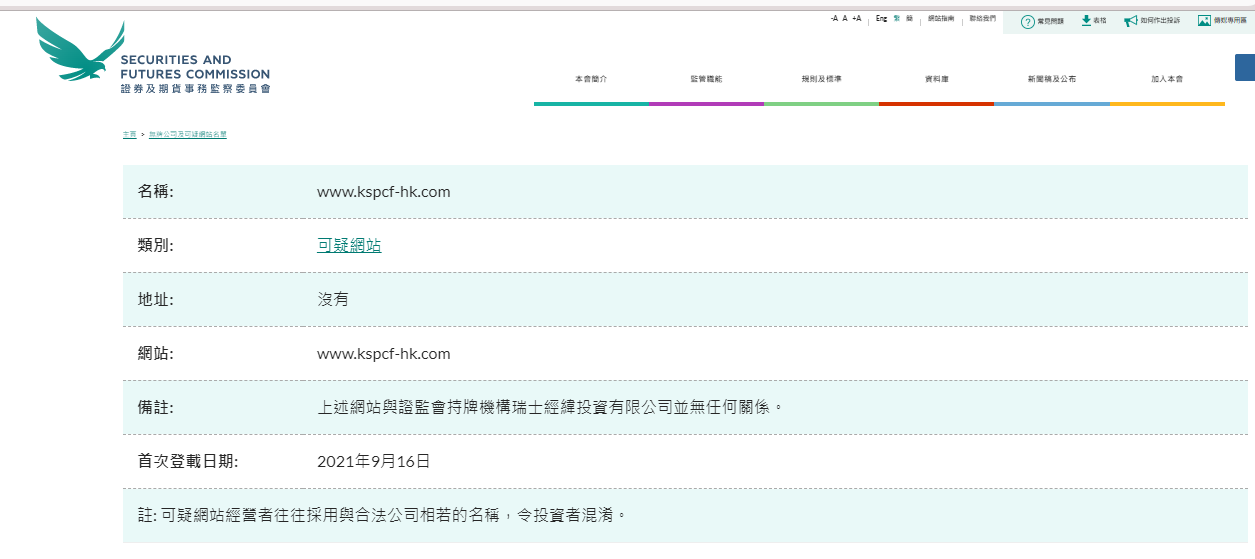
Task: Expand the 本會簡介 navigation menu
Action: point(591,79)
